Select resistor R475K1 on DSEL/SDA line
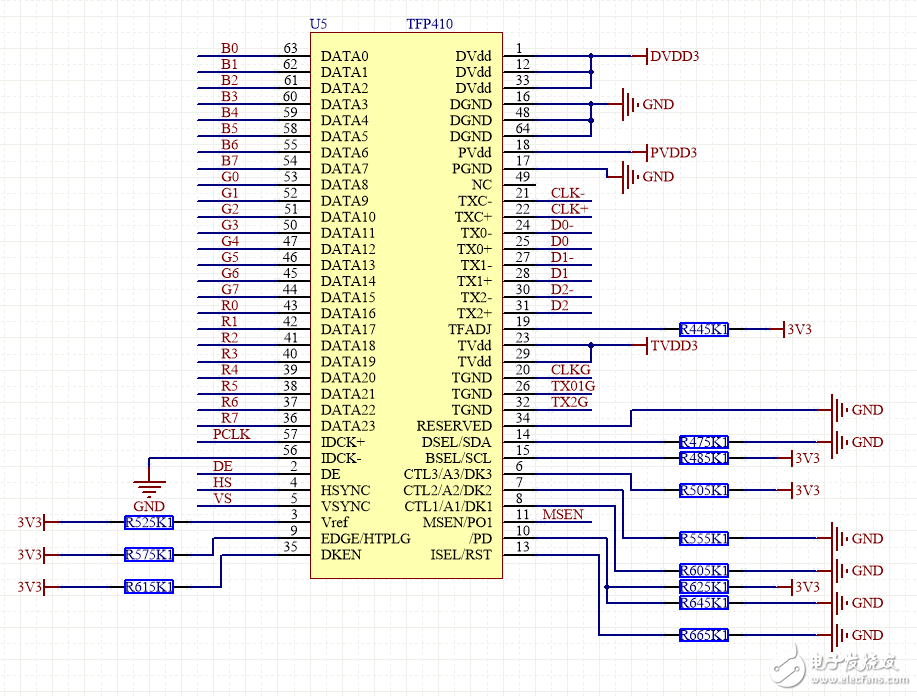The width and height of the screenshot is (917, 696). [704, 442]
